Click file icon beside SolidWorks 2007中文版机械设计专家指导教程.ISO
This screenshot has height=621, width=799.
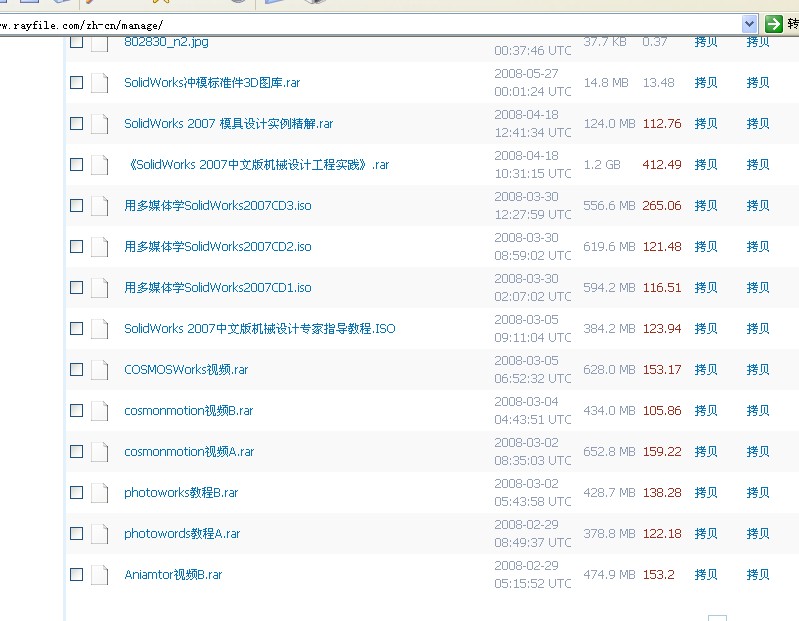tap(99, 329)
